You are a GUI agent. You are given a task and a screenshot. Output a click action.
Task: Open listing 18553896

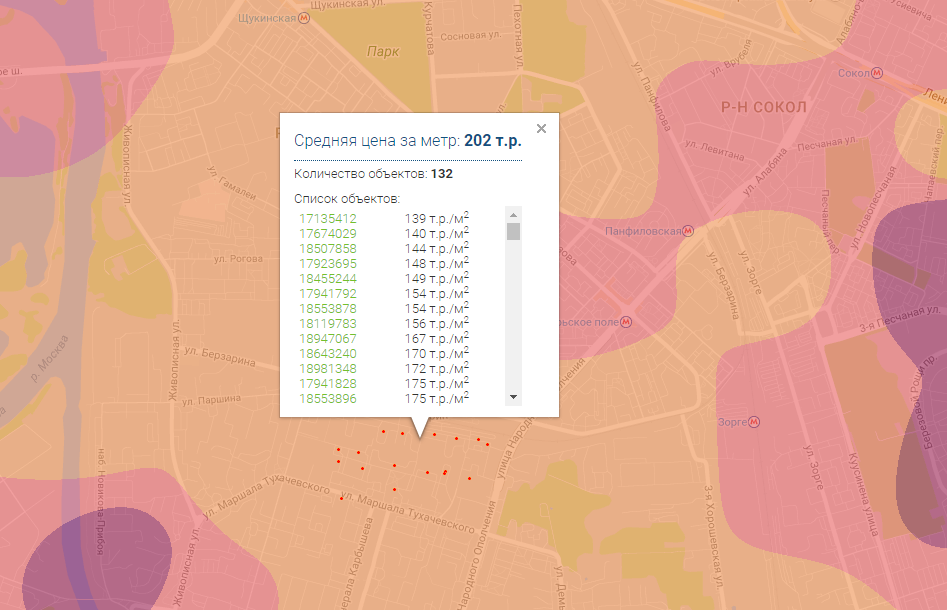pos(328,399)
